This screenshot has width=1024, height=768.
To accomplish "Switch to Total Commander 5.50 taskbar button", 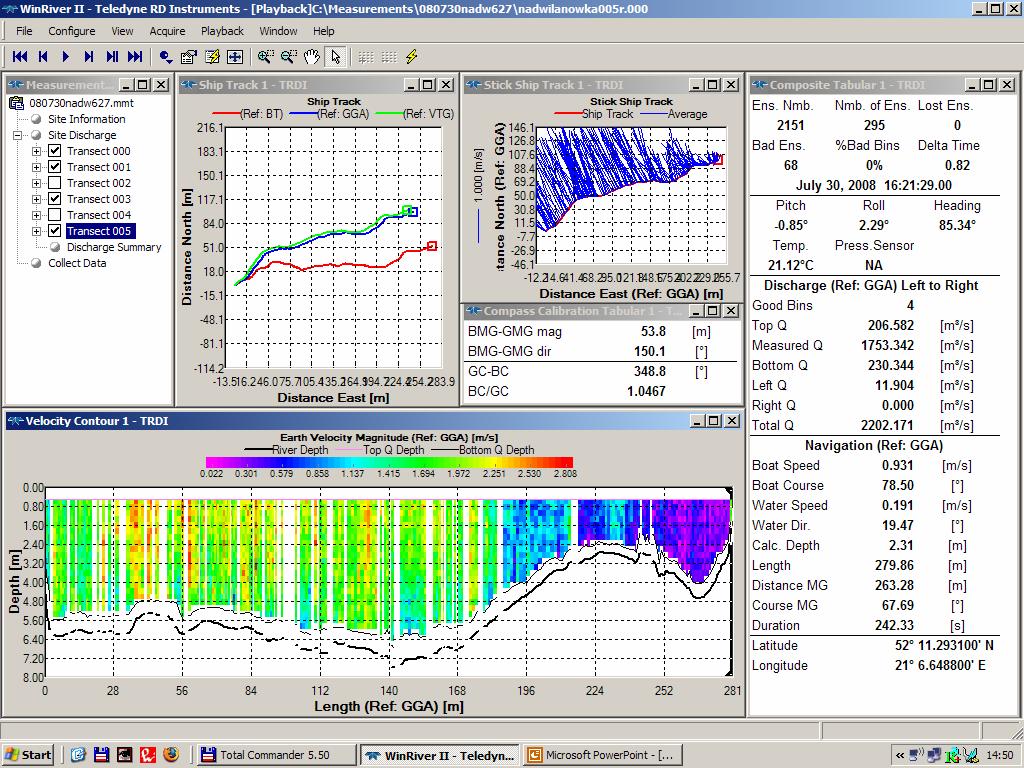I will point(276,755).
